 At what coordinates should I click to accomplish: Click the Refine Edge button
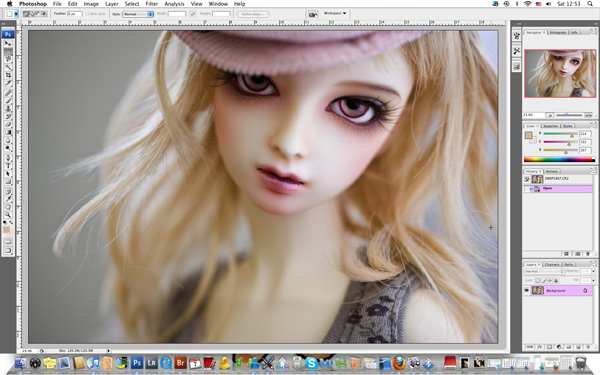point(253,14)
